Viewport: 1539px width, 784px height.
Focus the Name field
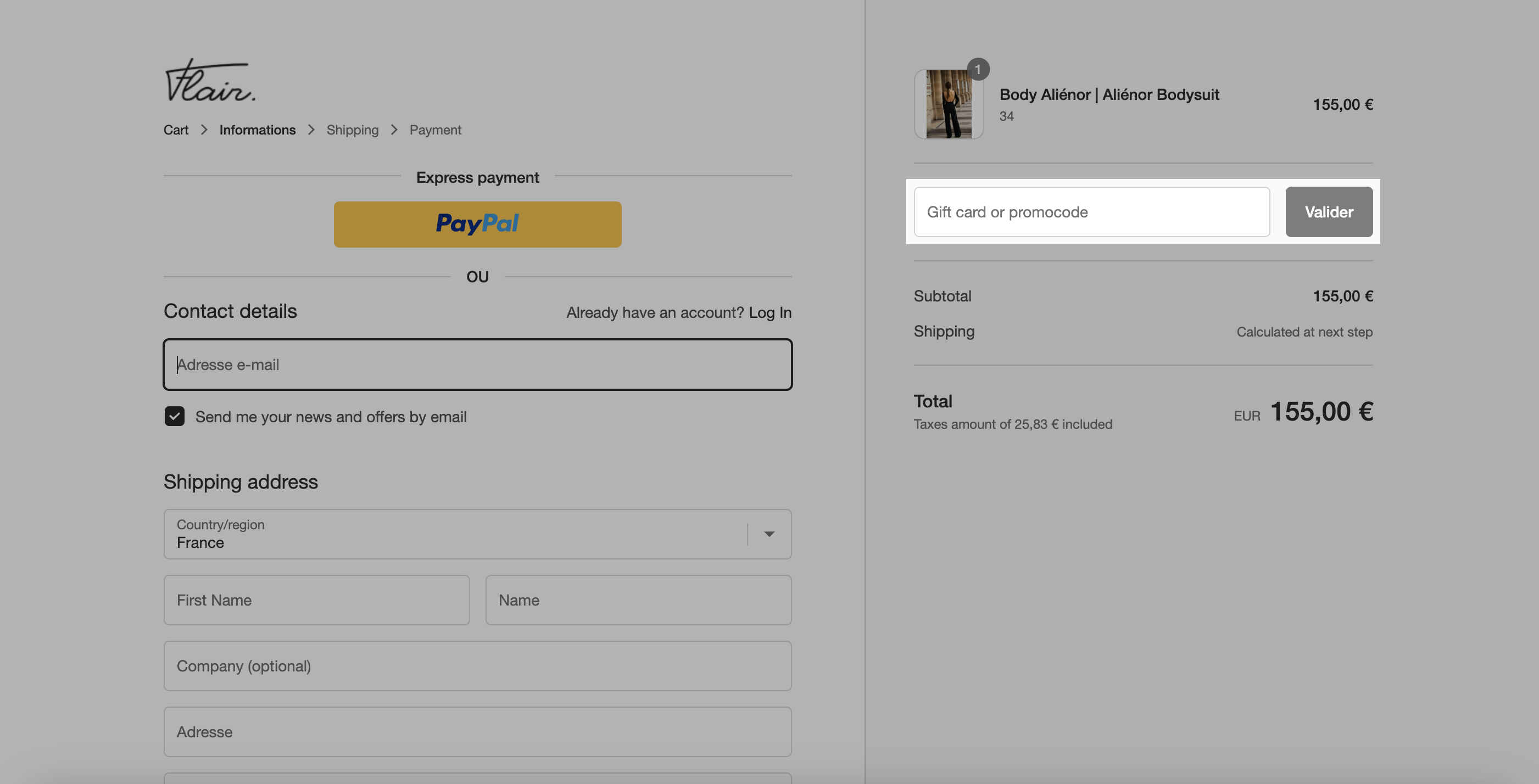(638, 600)
